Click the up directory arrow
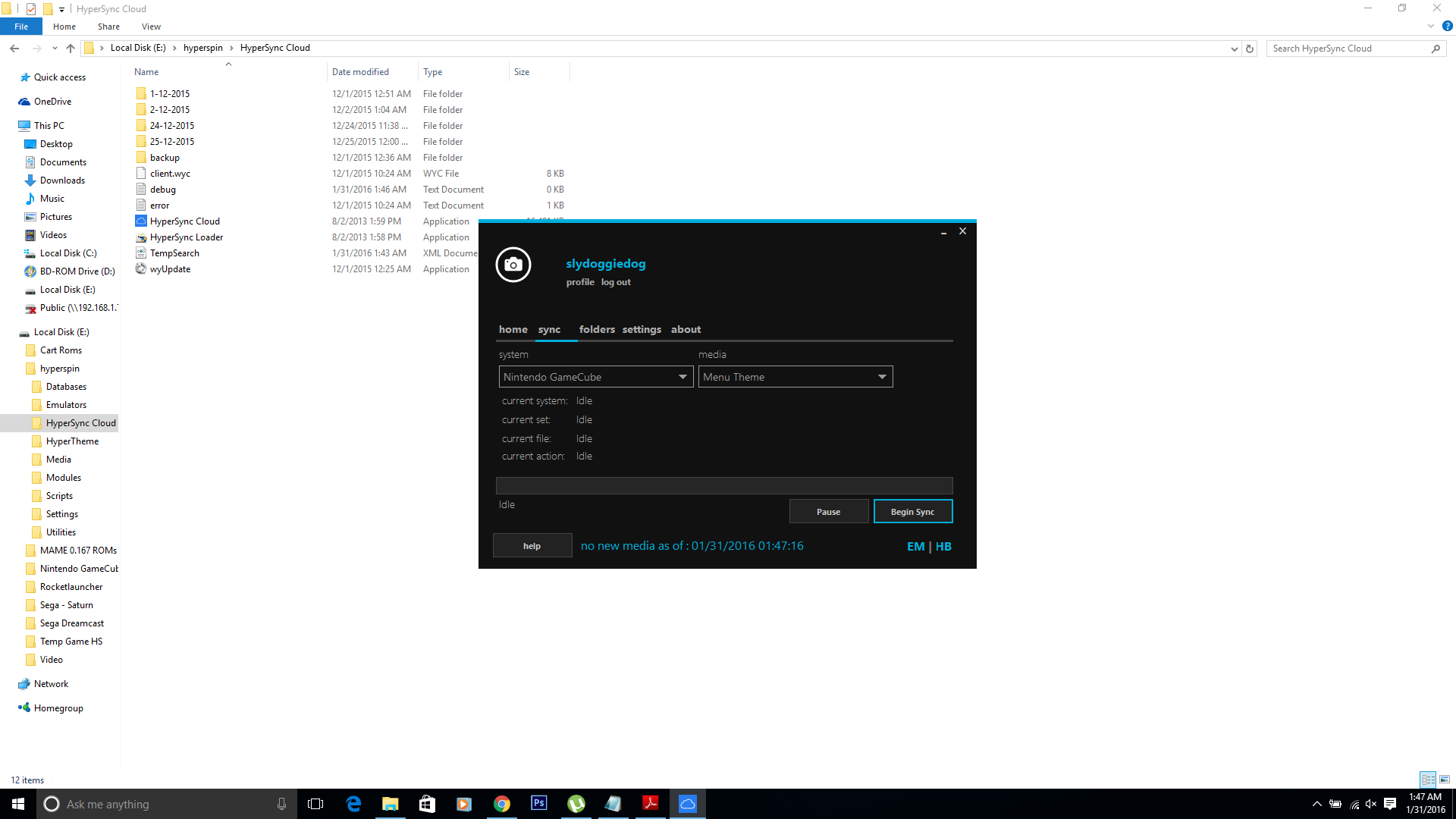The width and height of the screenshot is (1456, 819). pos(71,49)
